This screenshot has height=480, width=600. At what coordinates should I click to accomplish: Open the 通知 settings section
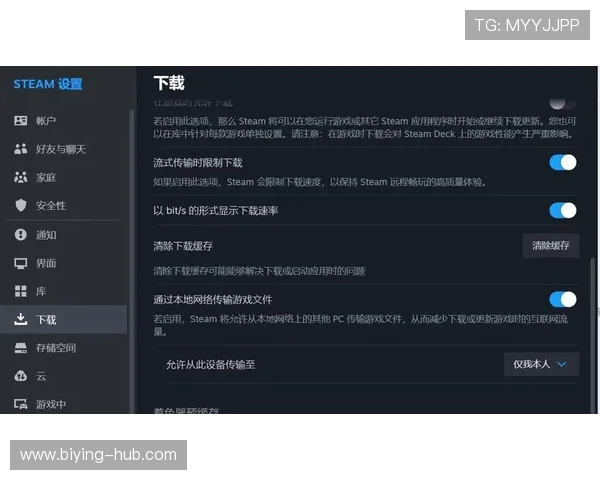(64, 234)
